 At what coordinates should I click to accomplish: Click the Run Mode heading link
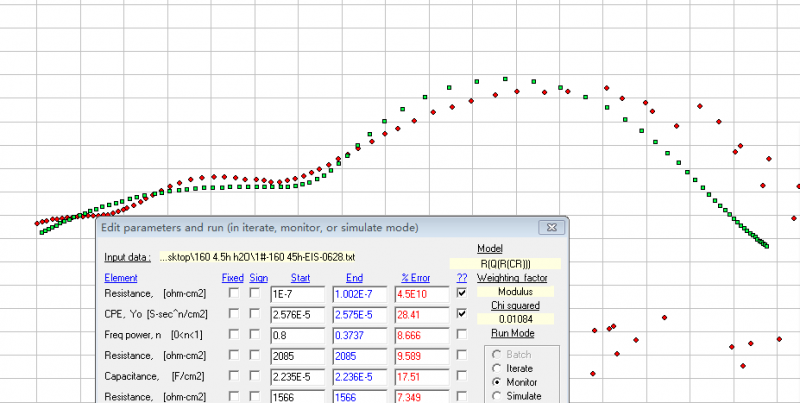[x=513, y=333]
